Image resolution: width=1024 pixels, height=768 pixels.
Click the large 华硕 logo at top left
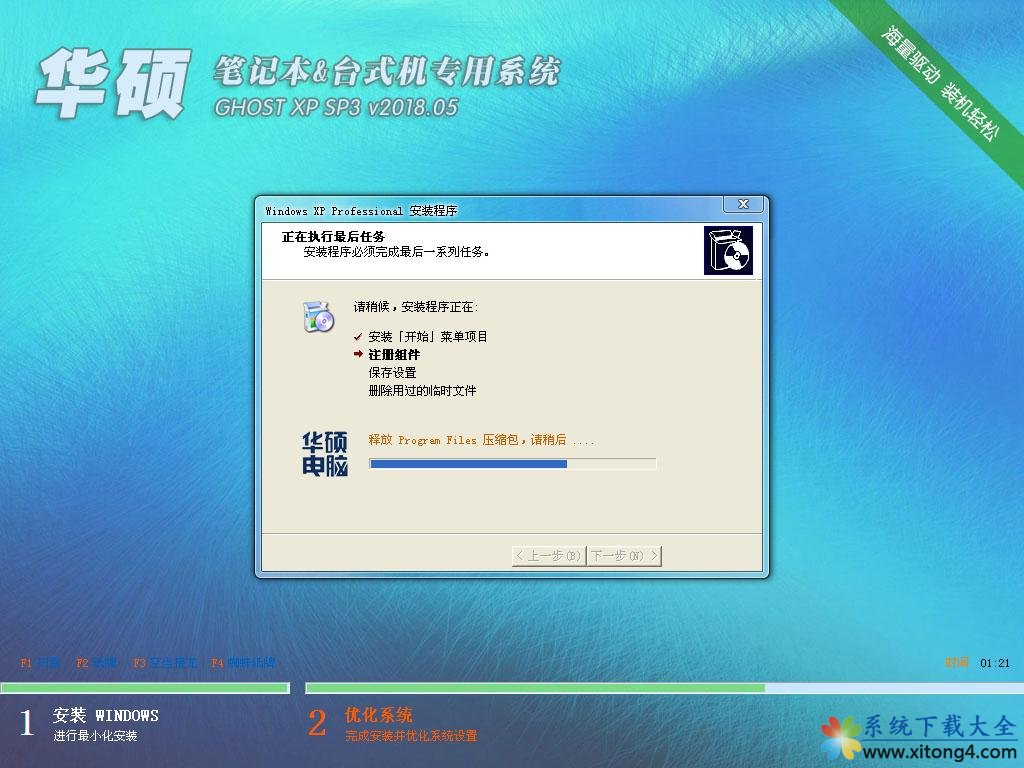coord(112,84)
